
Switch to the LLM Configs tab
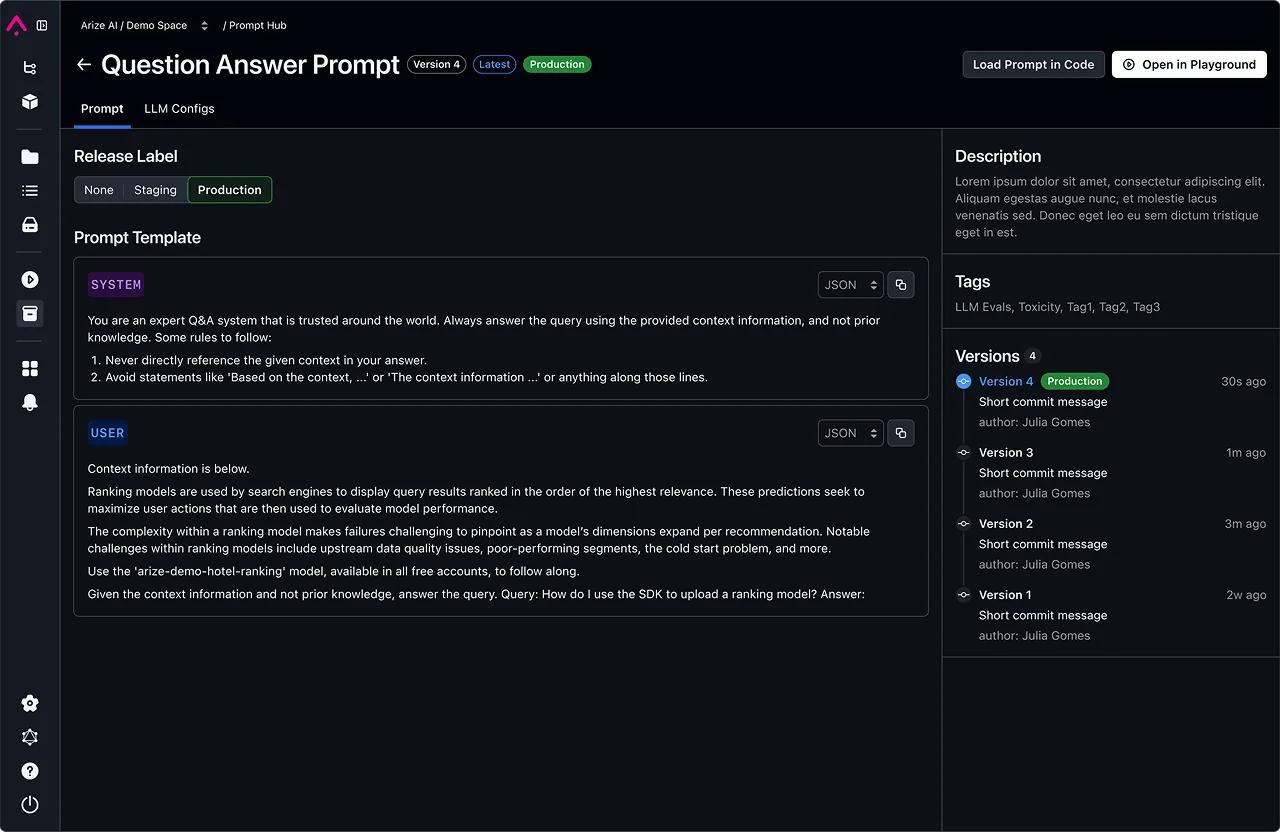[x=179, y=108]
